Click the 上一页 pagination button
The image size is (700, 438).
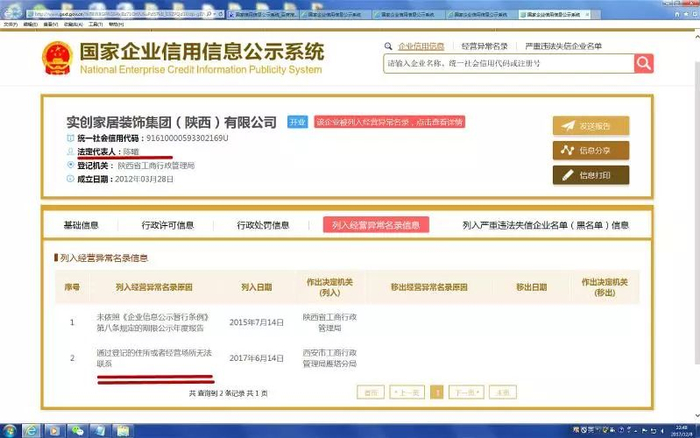point(407,392)
